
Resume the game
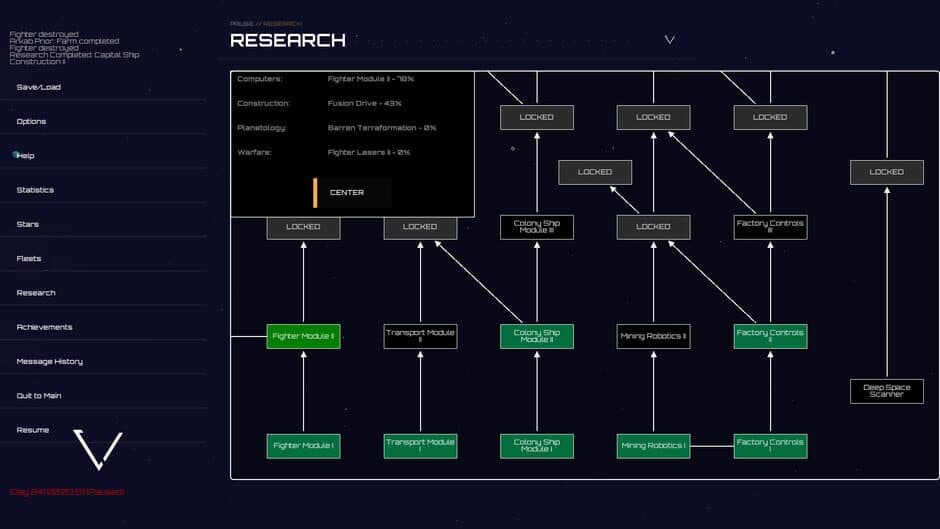pyautogui.click(x=32, y=430)
